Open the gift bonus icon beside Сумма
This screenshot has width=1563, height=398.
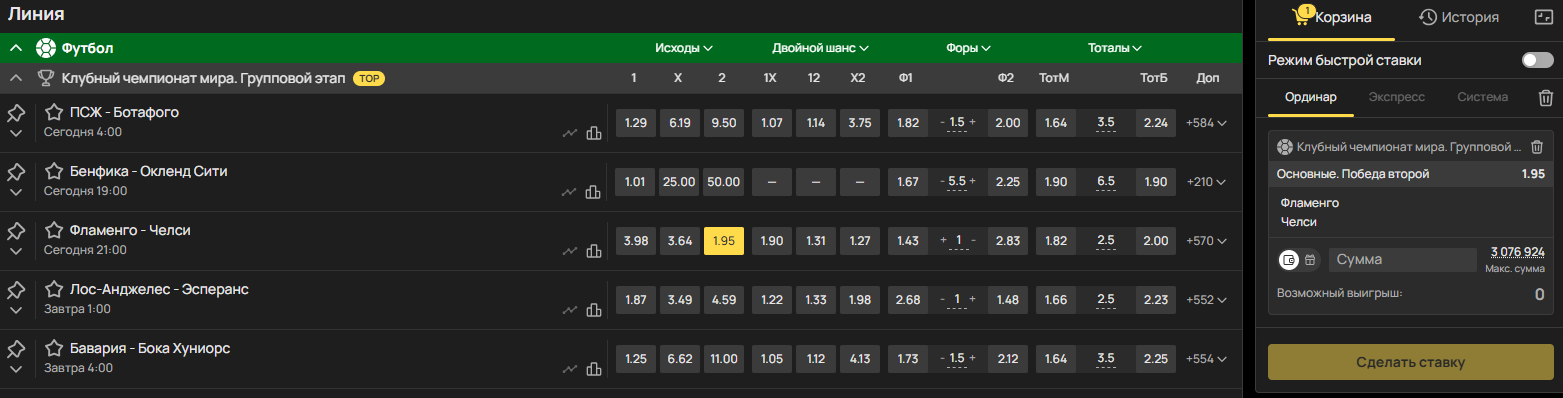click(x=1310, y=260)
